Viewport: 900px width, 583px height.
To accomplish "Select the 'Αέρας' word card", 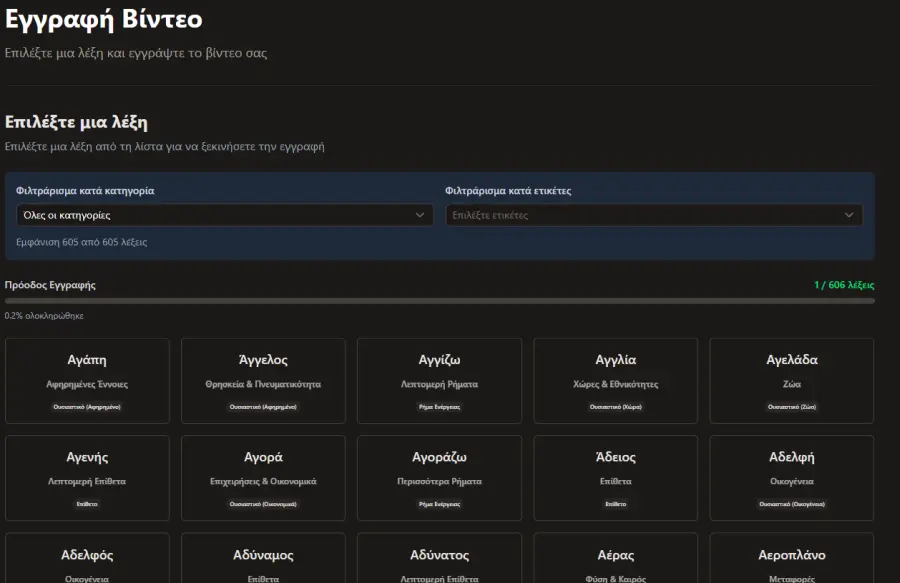I will tap(616, 558).
